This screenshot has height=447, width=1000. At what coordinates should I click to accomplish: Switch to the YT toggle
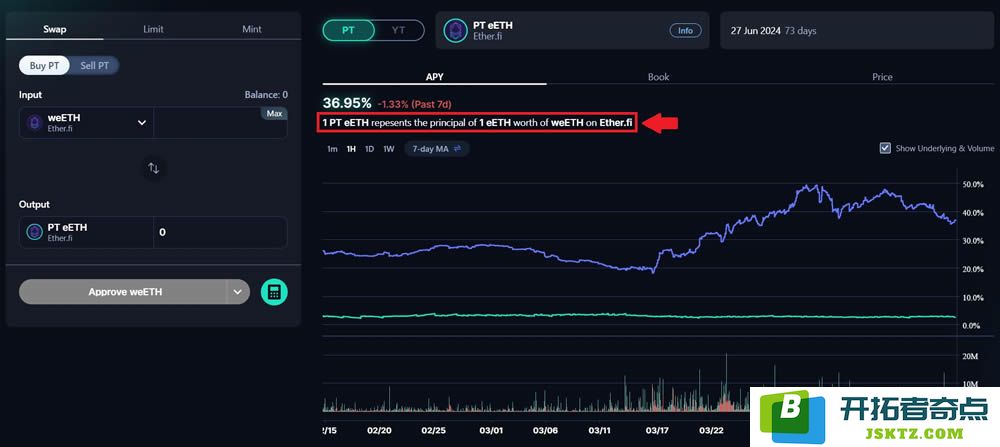(x=399, y=30)
